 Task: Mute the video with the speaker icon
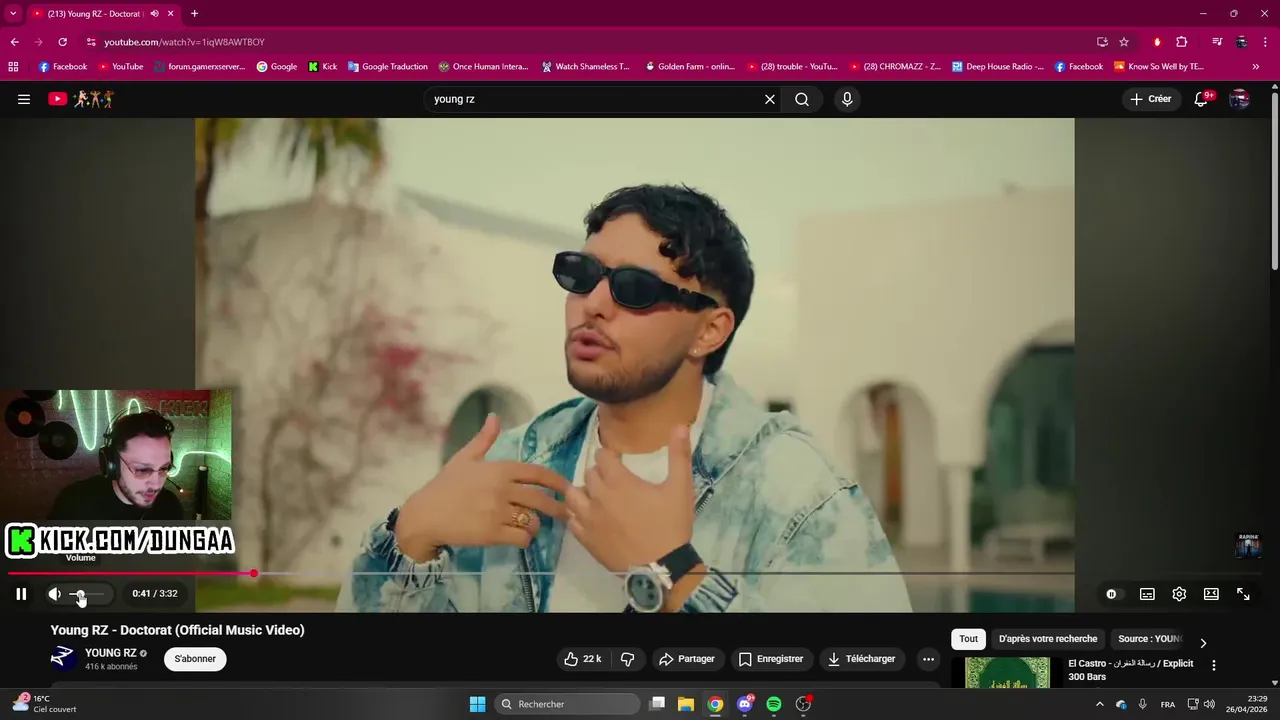point(55,594)
